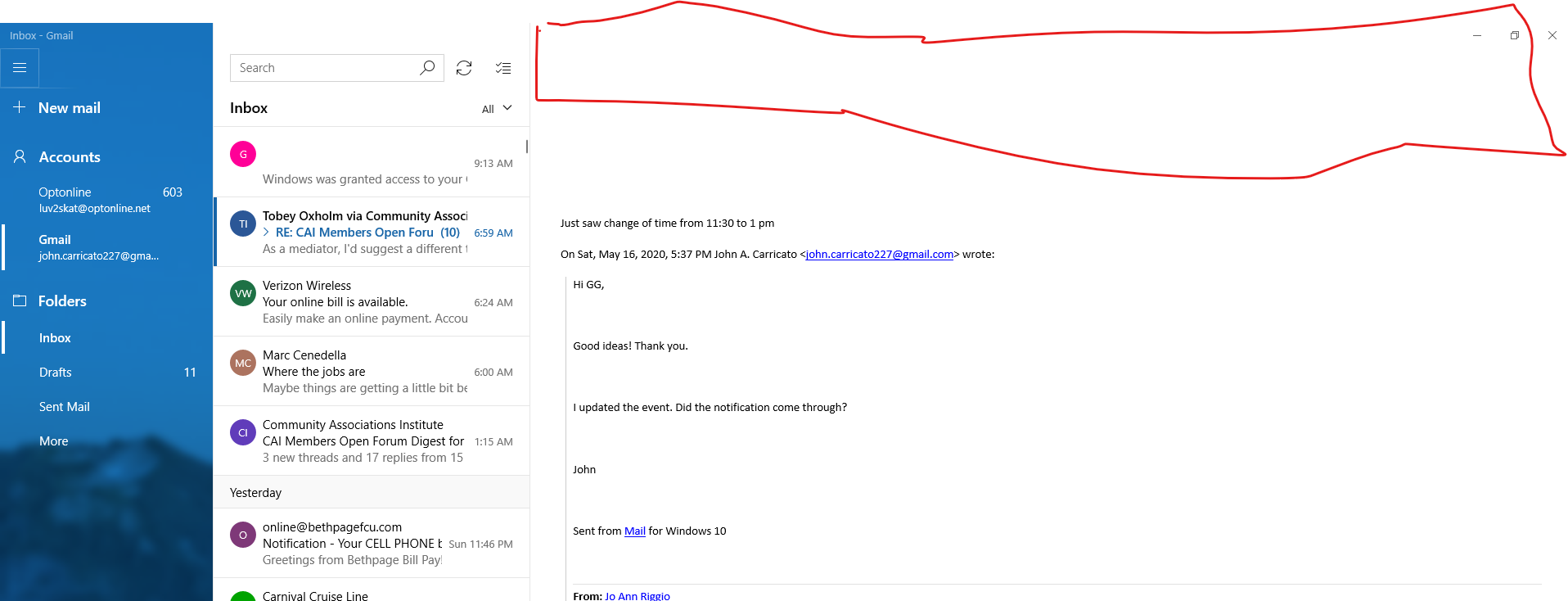Open the Drafts folder

(106, 372)
